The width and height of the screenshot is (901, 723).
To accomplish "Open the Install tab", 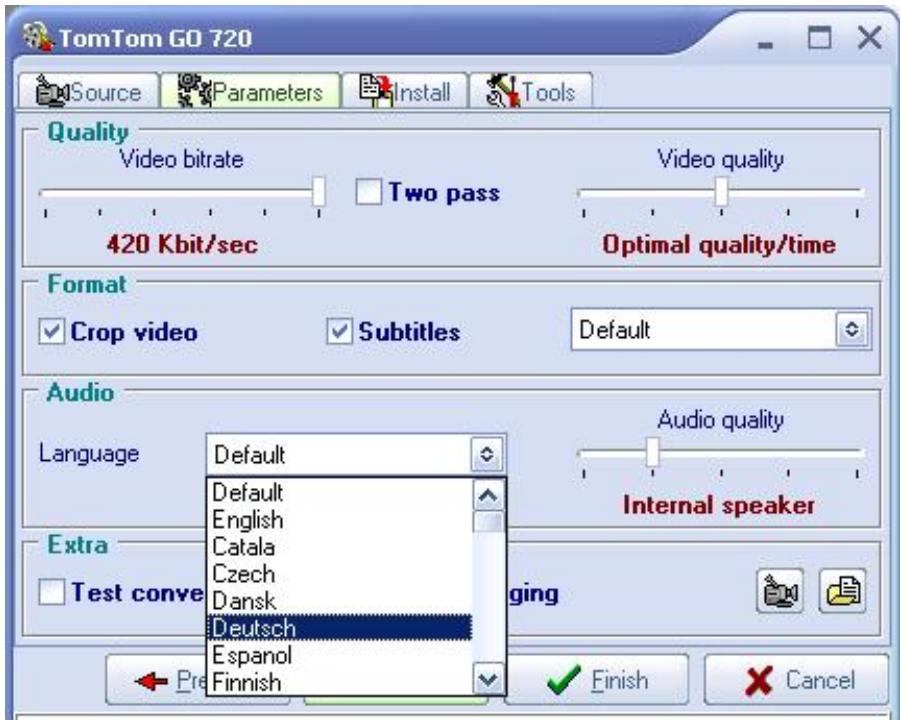I will [405, 91].
